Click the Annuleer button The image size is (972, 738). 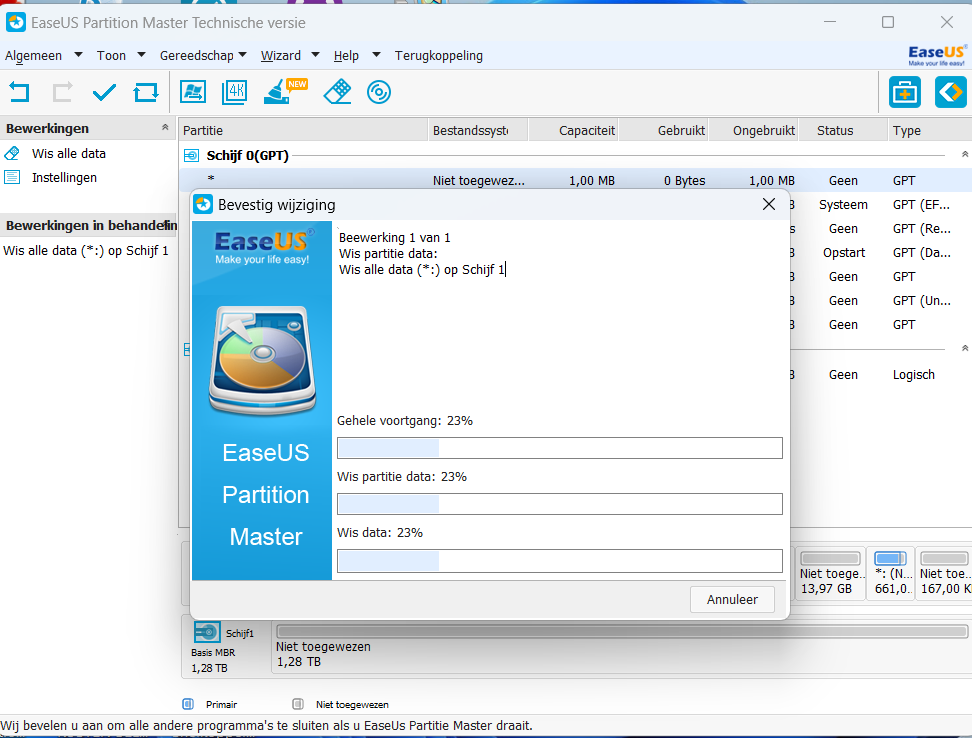click(x=732, y=599)
